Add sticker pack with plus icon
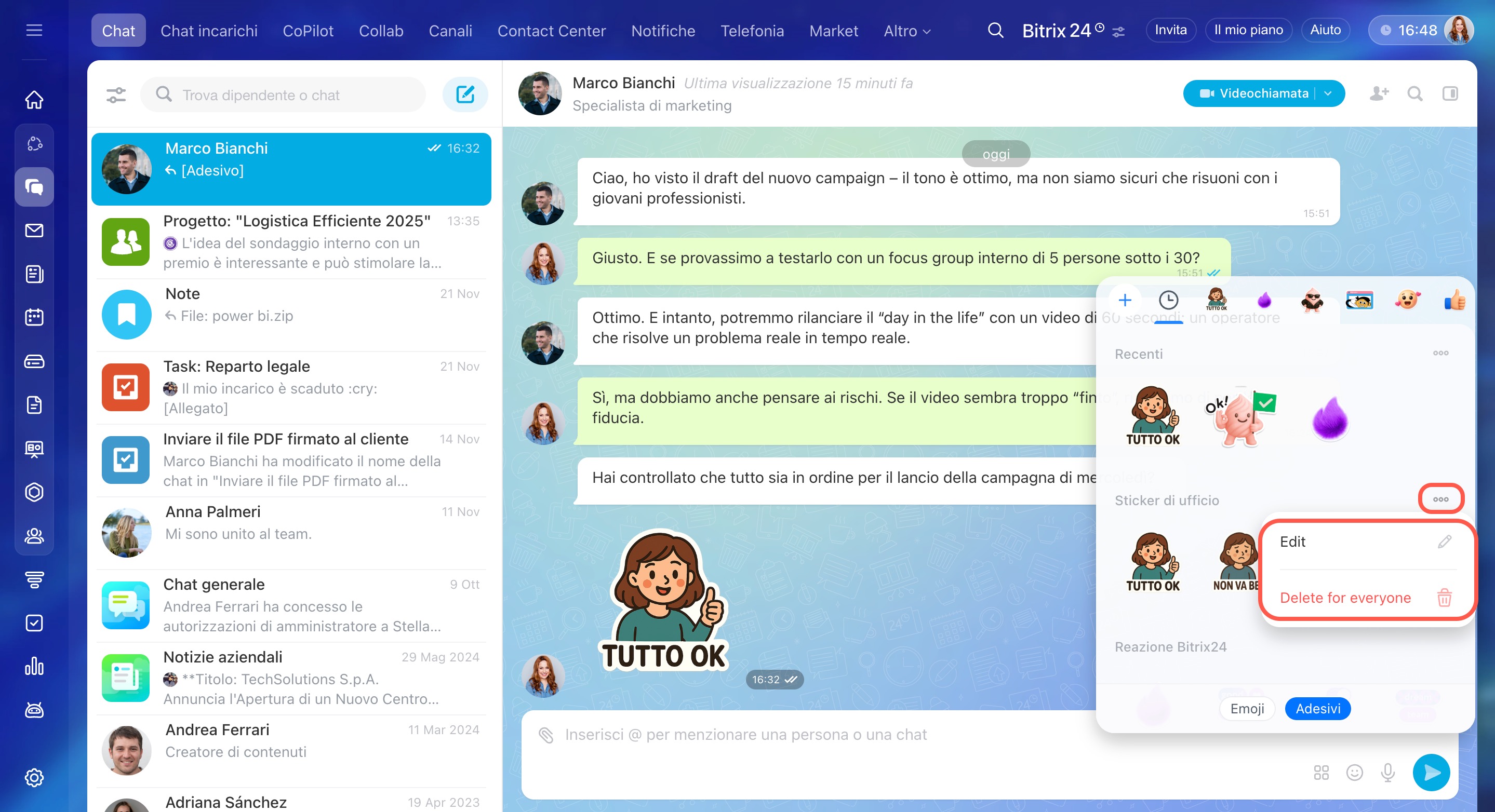The image size is (1495, 812). coord(1125,301)
